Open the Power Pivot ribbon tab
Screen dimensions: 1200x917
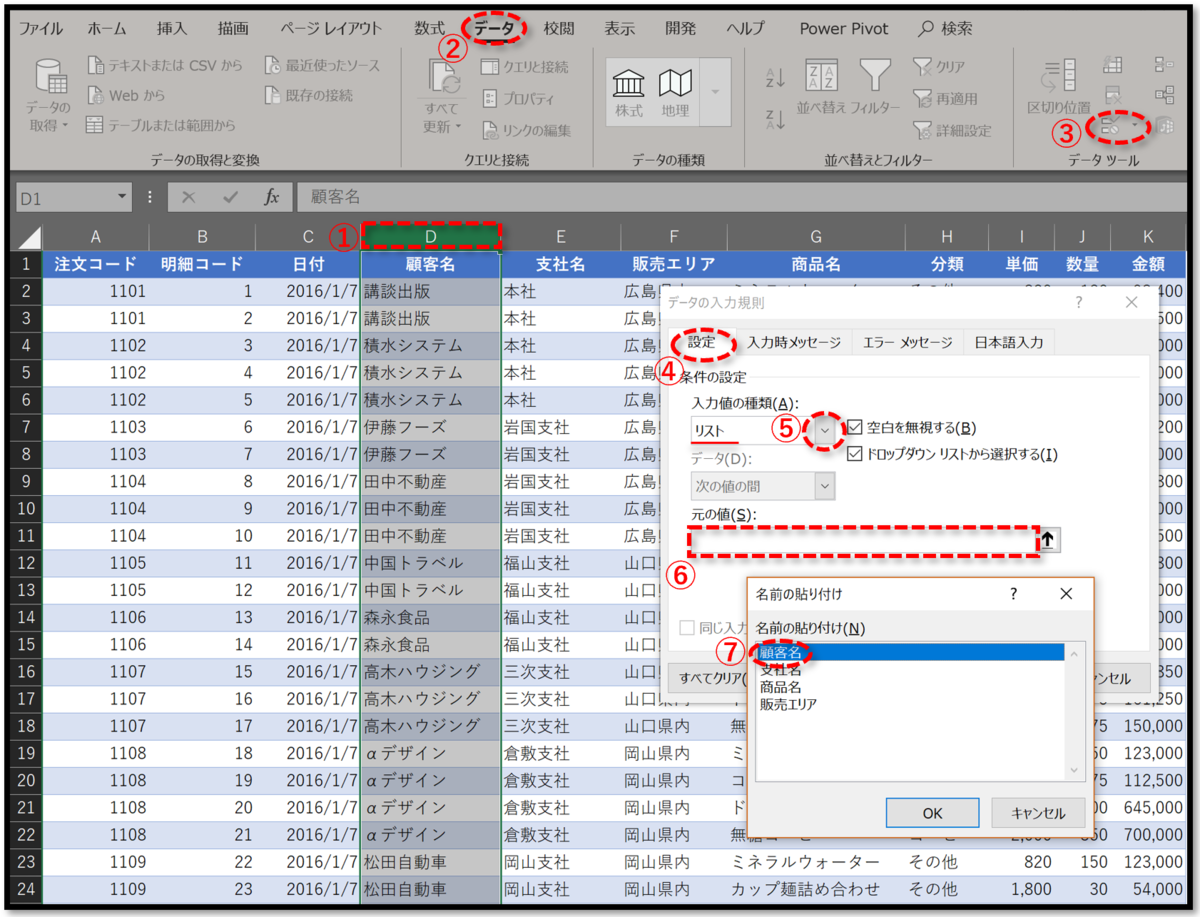(843, 28)
